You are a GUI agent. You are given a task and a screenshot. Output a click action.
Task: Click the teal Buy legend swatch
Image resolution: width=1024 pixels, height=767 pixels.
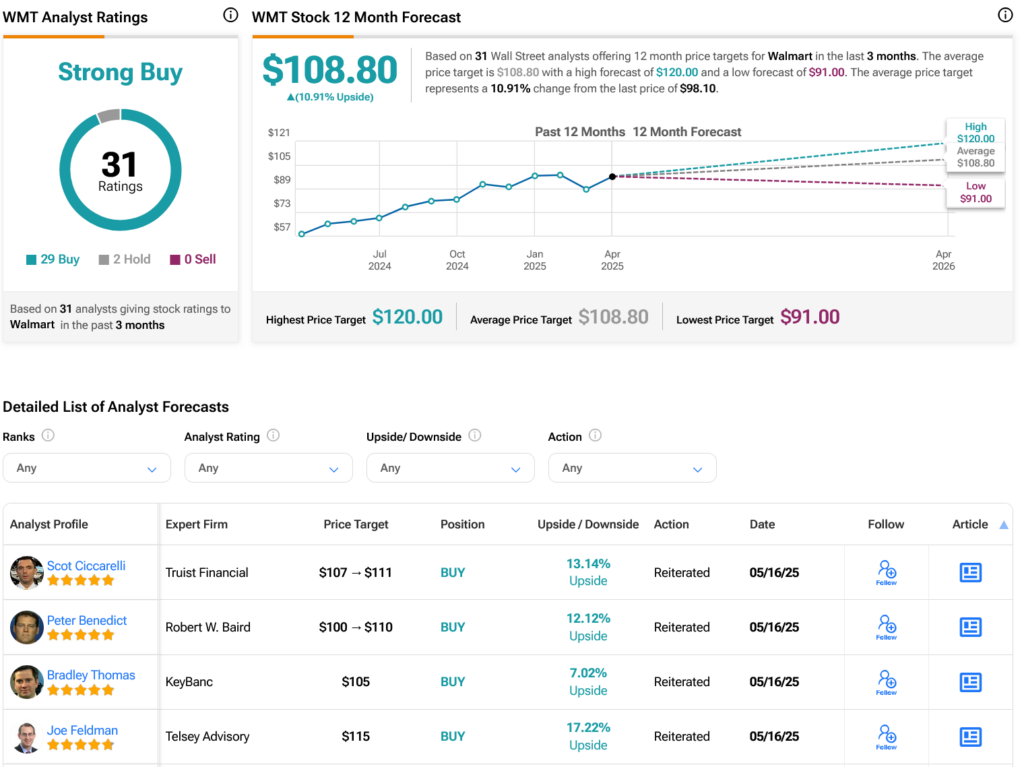tap(31, 260)
